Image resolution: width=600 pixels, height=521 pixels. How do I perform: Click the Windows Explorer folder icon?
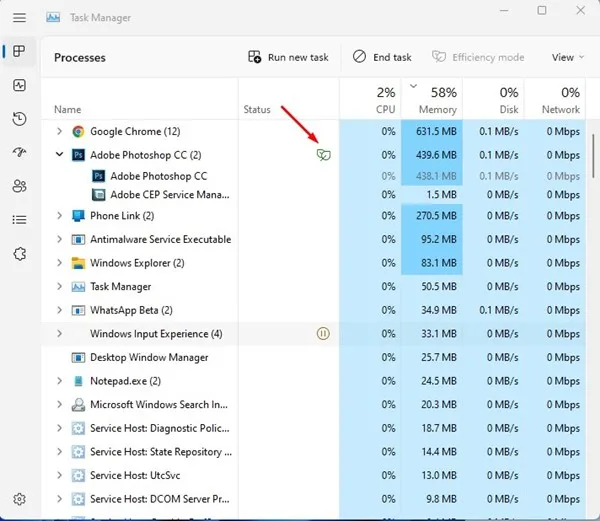coord(78,263)
